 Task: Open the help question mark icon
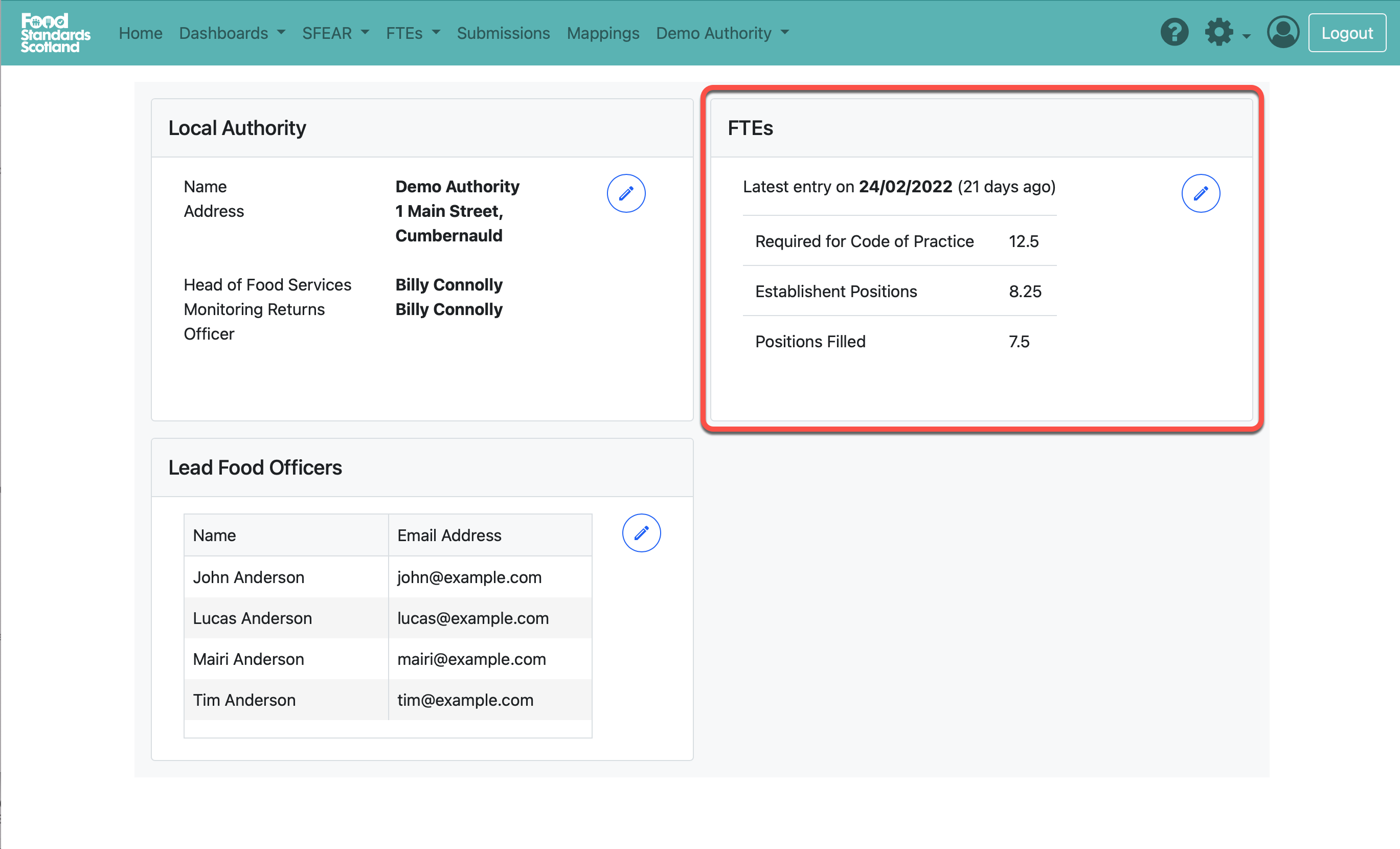coord(1174,32)
